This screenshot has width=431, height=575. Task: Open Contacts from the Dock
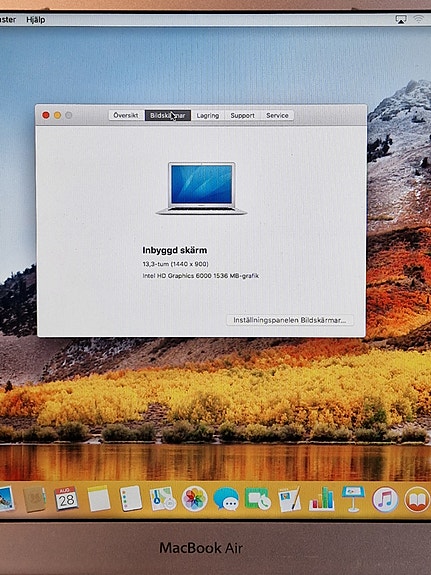(x=34, y=499)
